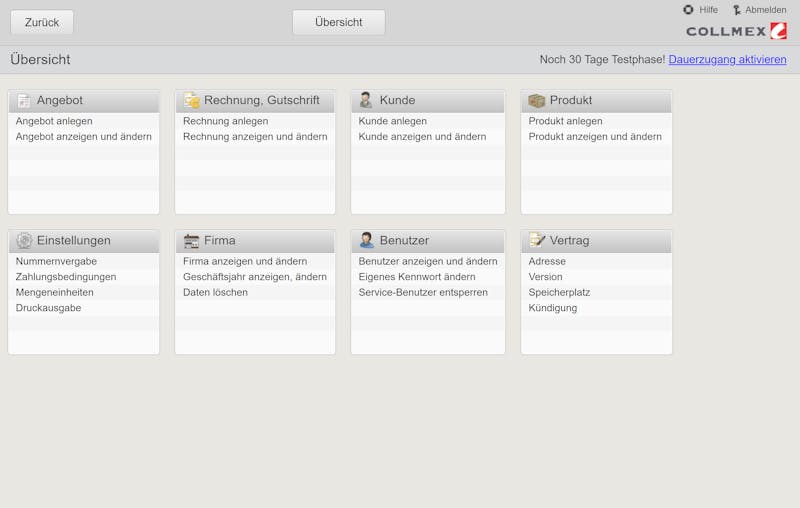800x508 pixels.
Task: Open Druckausgabe settings
Action: (x=48, y=308)
